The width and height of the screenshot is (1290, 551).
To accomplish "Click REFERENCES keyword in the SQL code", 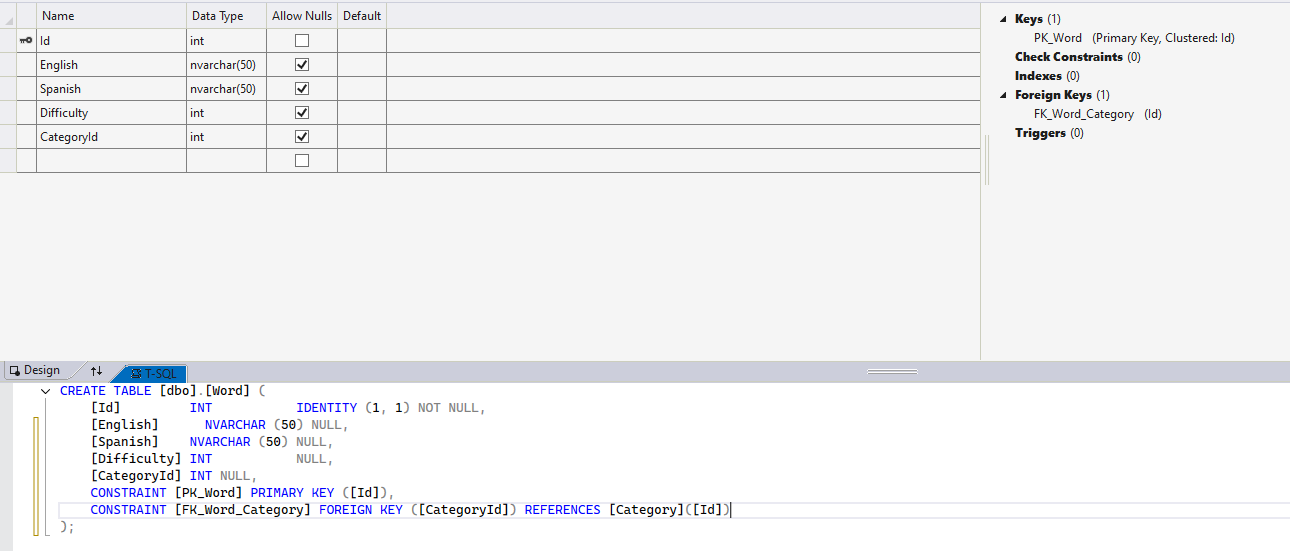I will pos(562,510).
